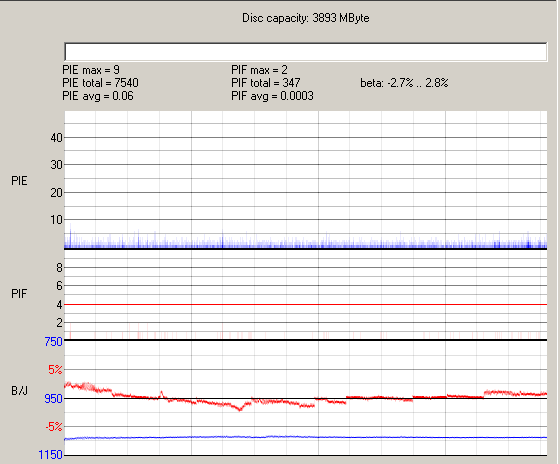Click the empty white progress bar field
560x464 pixels.
(306, 52)
